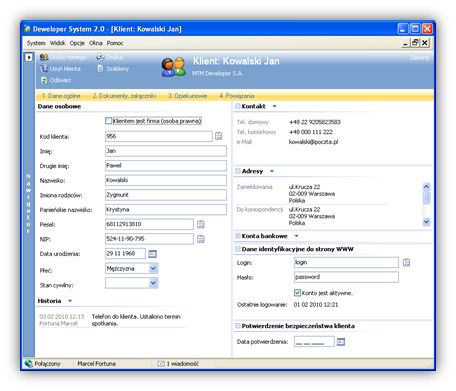
Task: Click the Połączony connection status icon
Action: pyautogui.click(x=29, y=364)
